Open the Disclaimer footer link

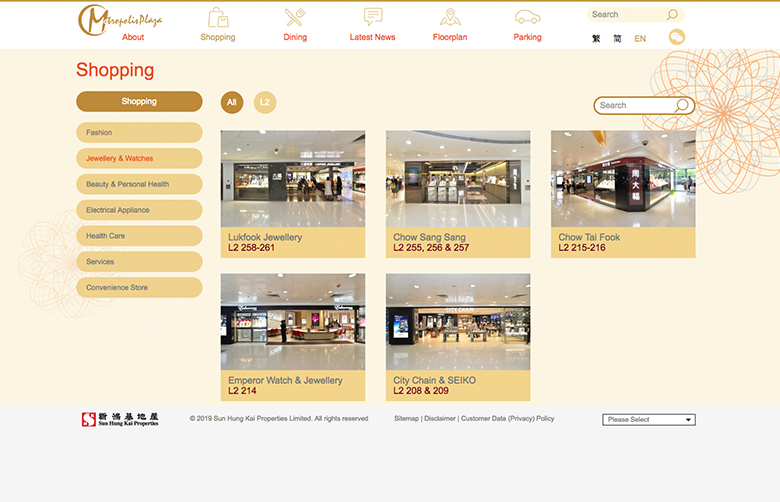pos(440,419)
